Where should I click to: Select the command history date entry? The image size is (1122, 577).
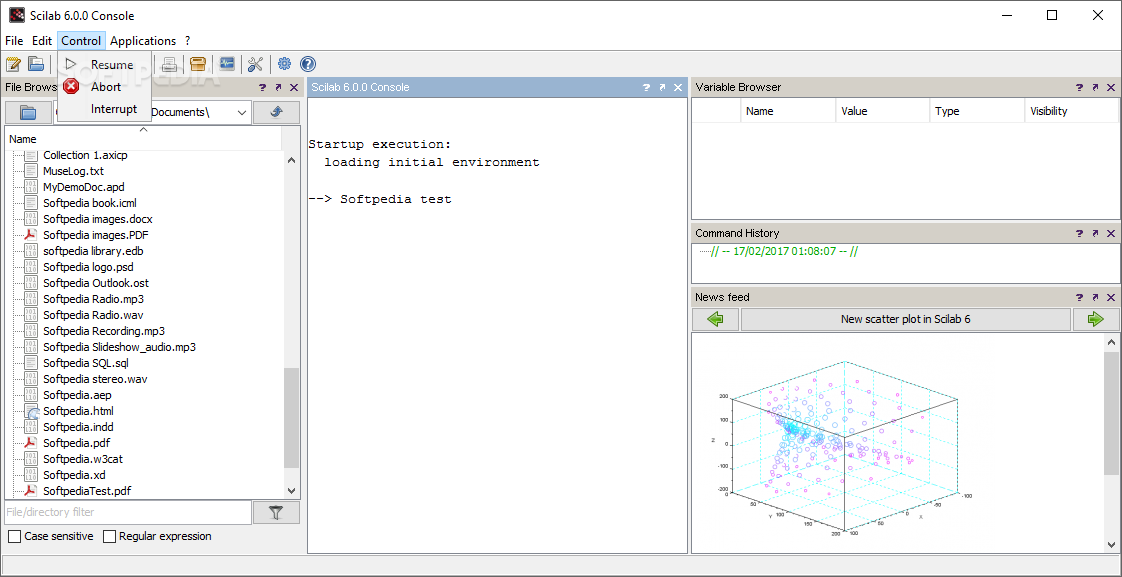click(784, 251)
